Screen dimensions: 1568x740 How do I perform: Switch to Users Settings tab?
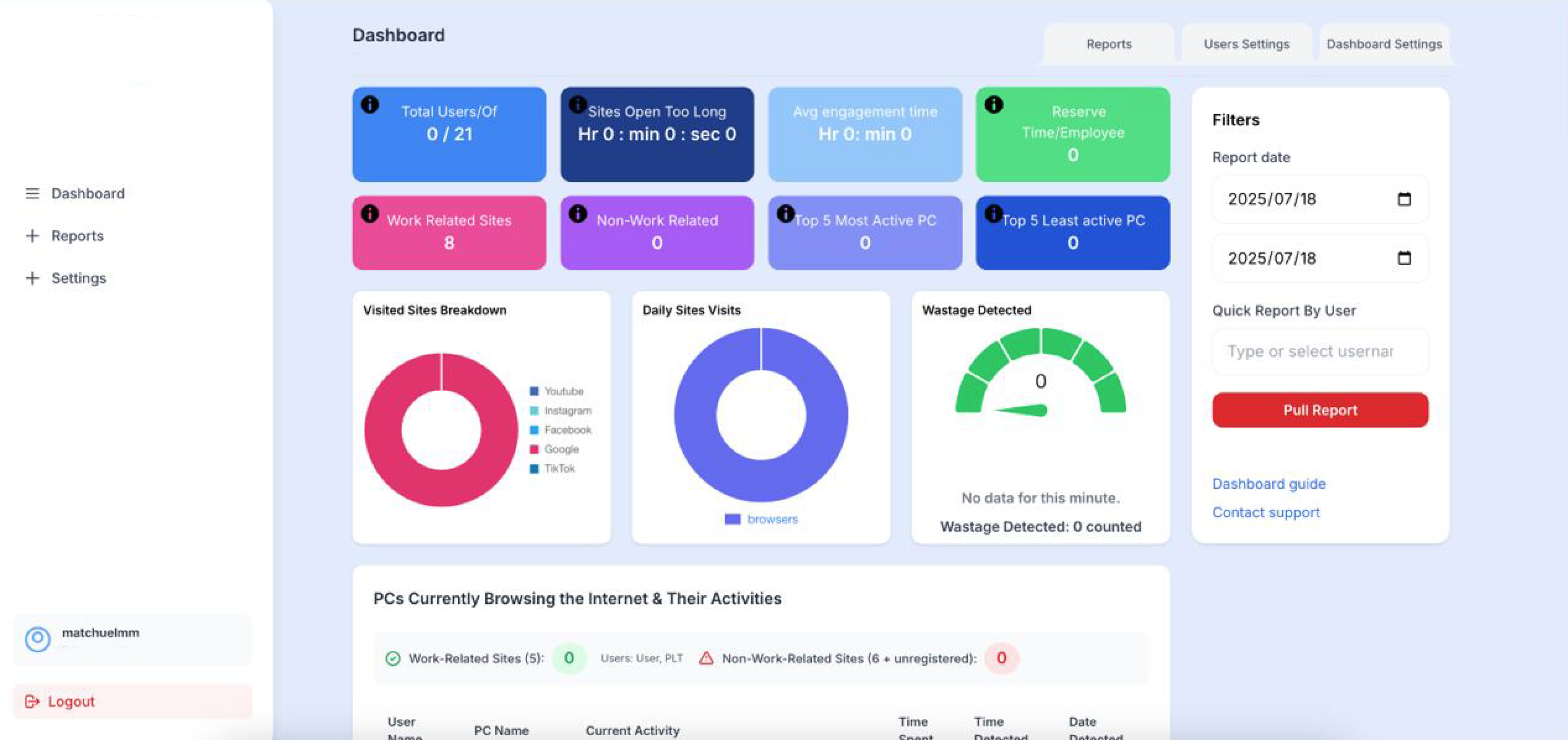[1246, 45]
